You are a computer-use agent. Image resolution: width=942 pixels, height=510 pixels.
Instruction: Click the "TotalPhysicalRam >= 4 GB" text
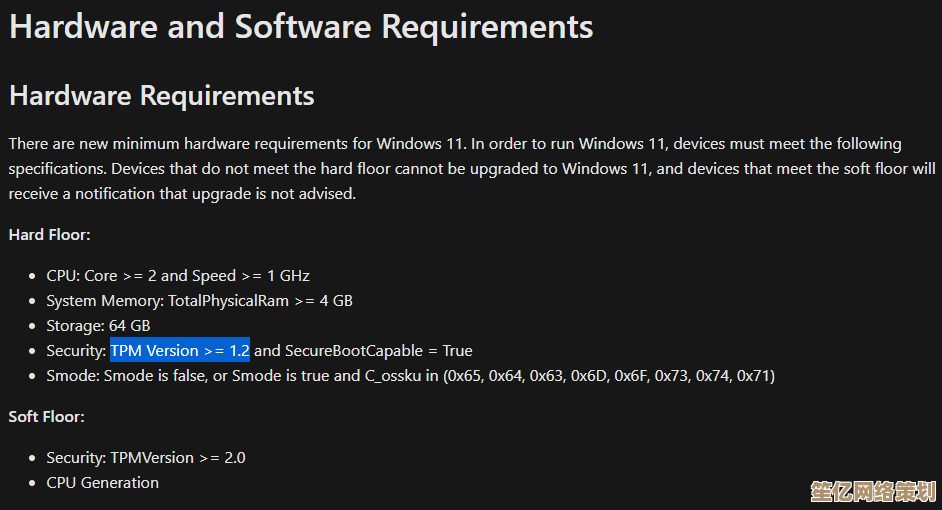(x=260, y=301)
